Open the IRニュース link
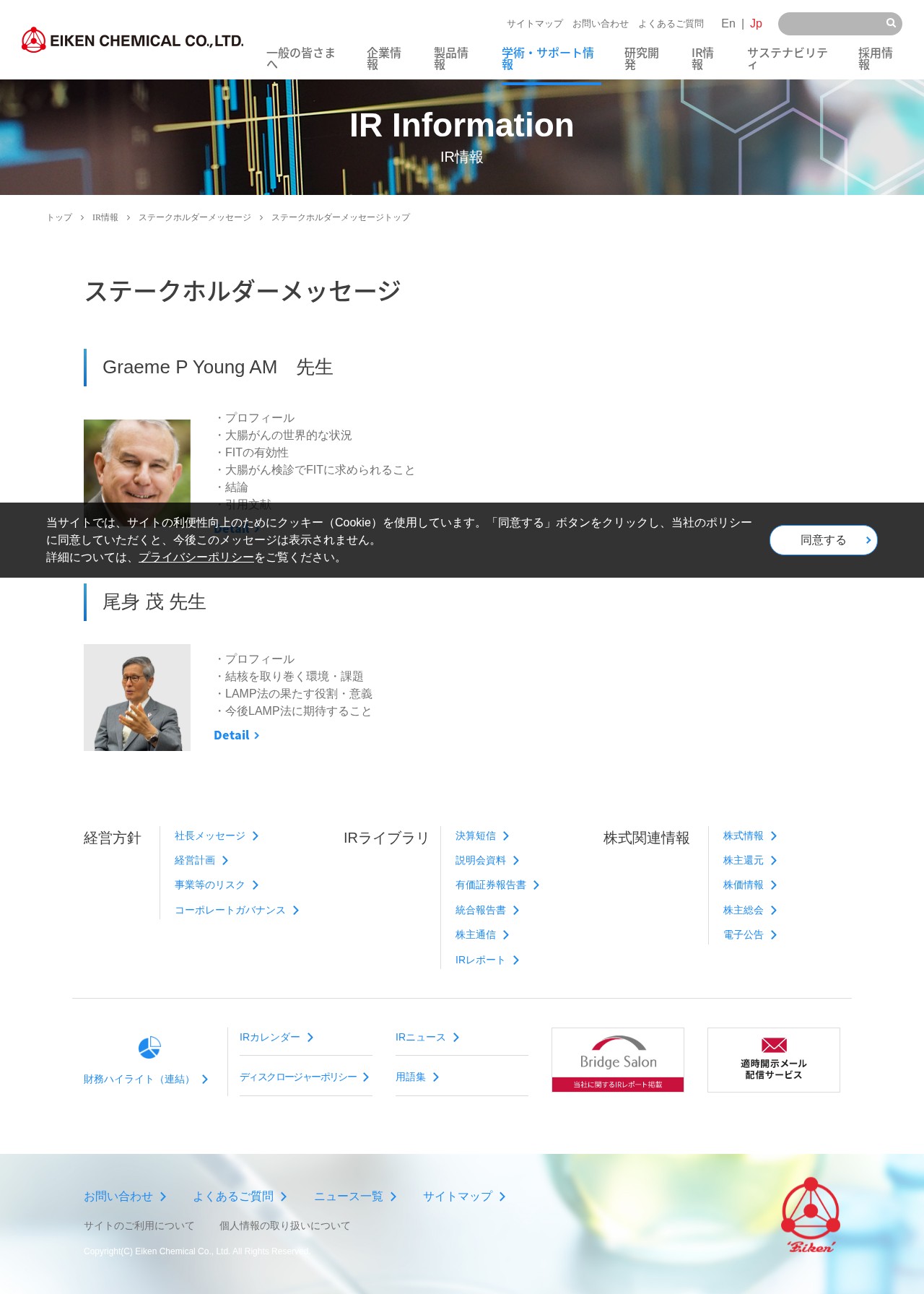Viewport: 924px width, 1294px height. click(427, 1037)
